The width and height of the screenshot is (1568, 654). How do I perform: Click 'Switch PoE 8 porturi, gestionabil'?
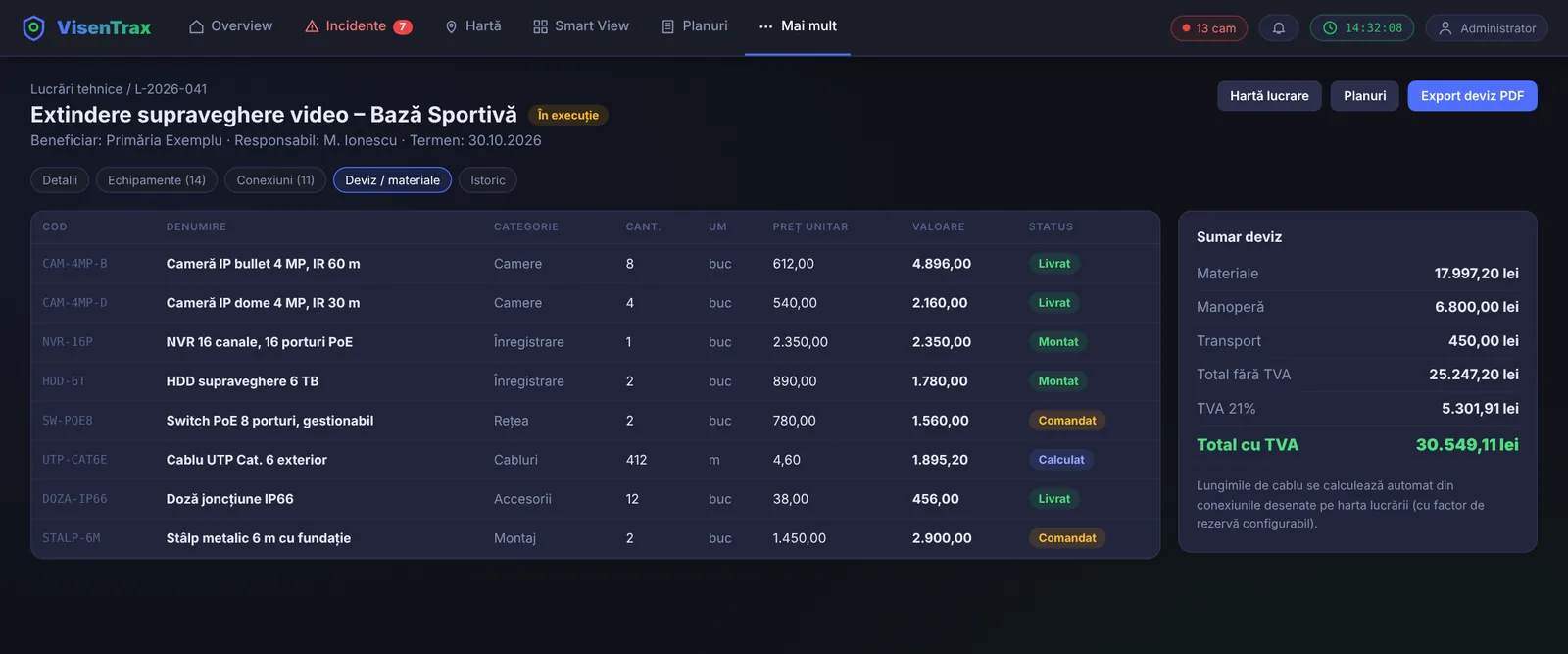pyautogui.click(x=269, y=421)
